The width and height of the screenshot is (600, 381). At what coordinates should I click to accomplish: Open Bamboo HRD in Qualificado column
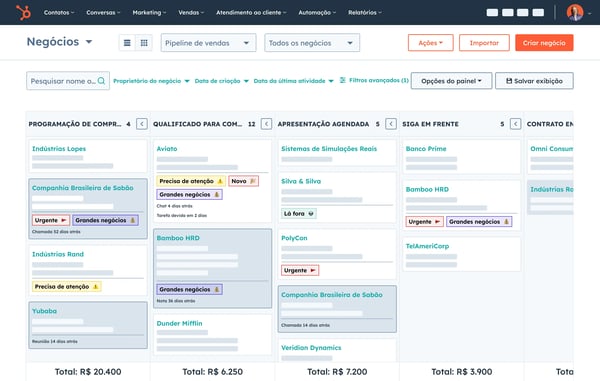(178, 238)
